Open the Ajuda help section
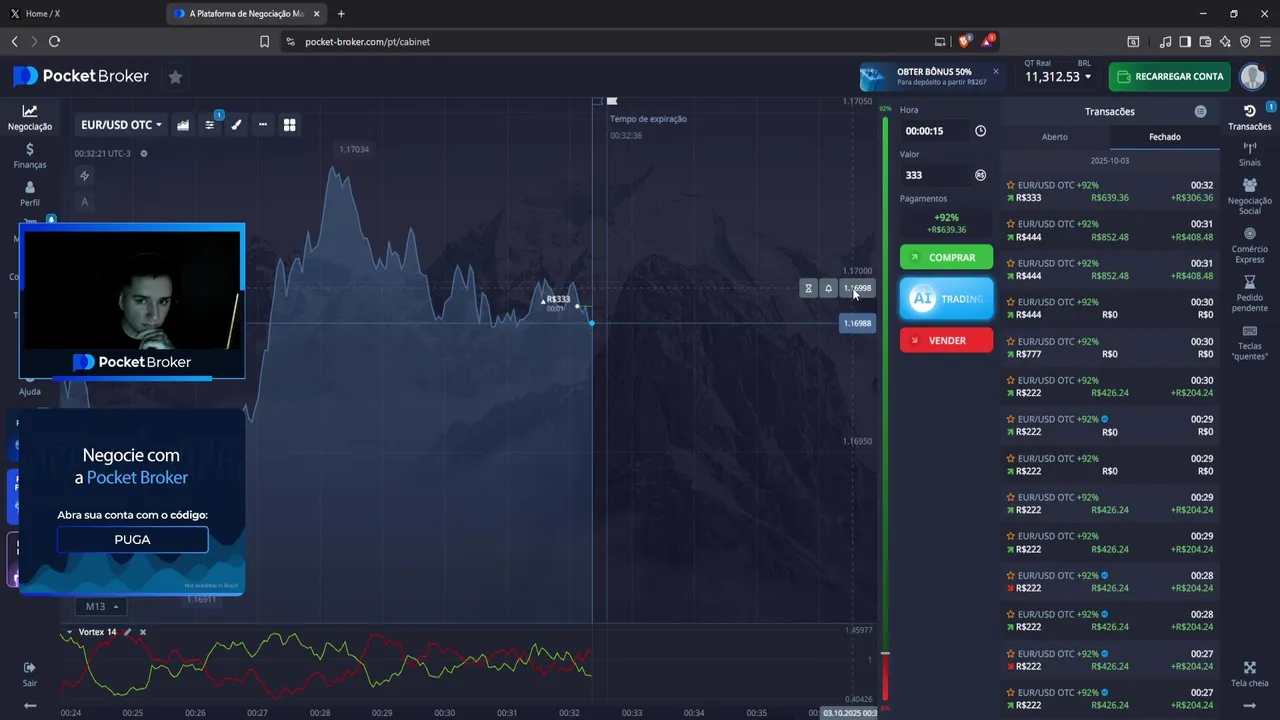The image size is (1280, 720). pos(30,385)
